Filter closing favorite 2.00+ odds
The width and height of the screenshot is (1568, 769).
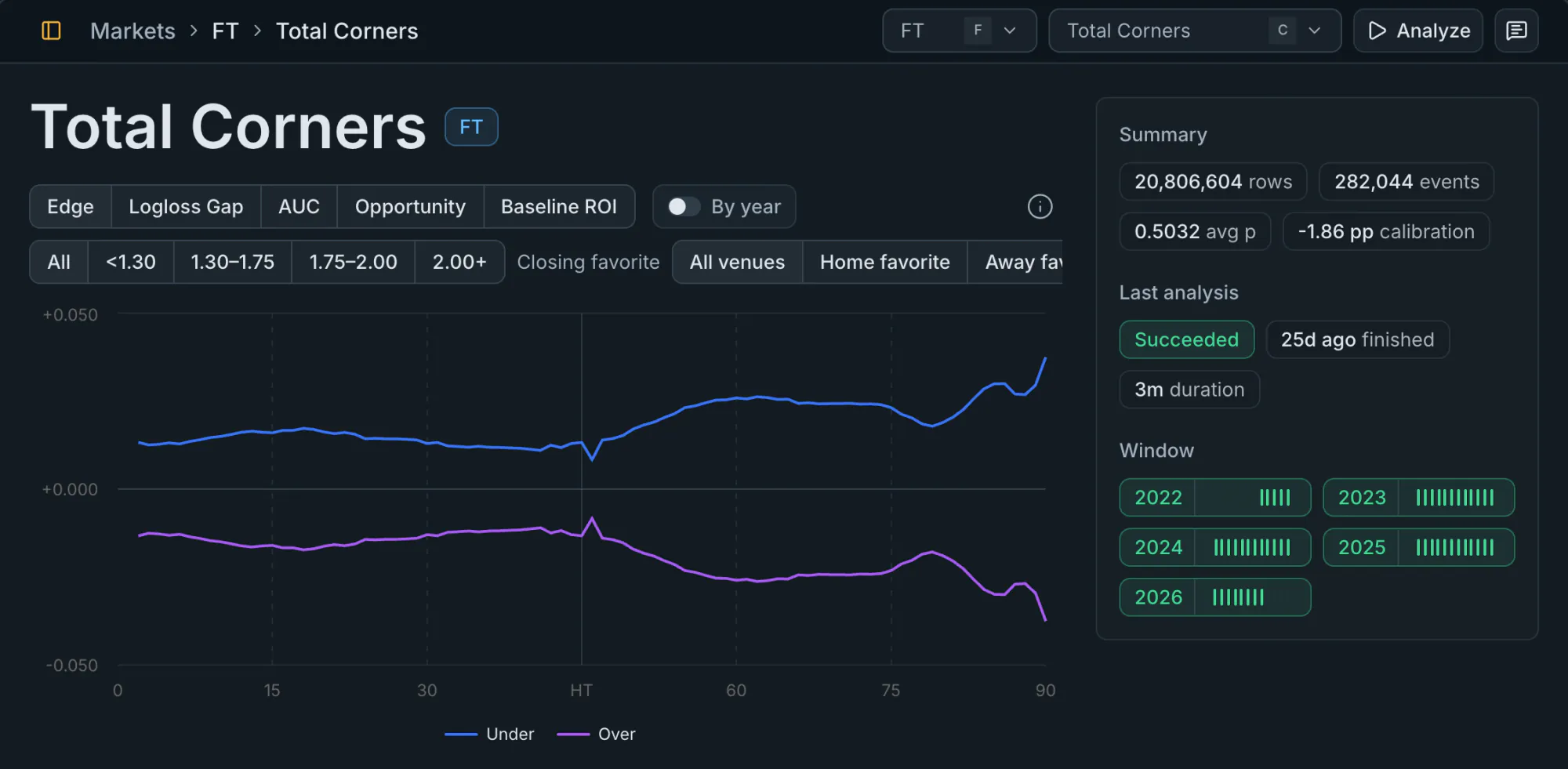click(459, 262)
